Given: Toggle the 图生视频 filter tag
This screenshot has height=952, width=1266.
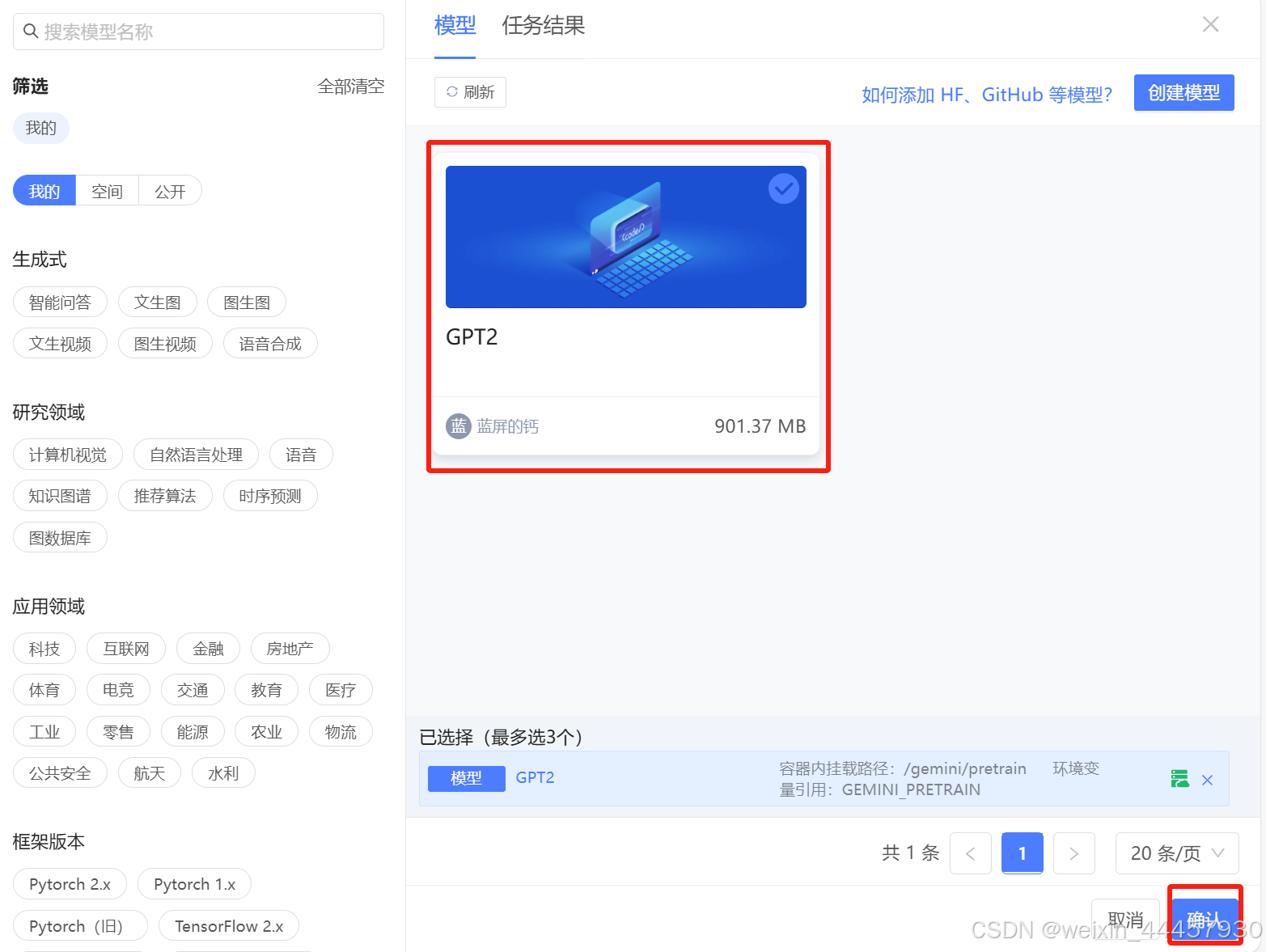Looking at the screenshot, I should (x=165, y=343).
